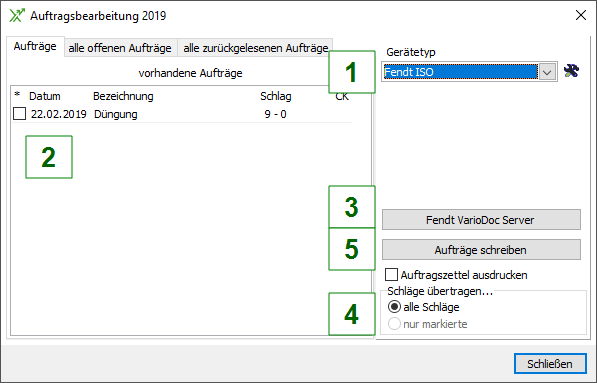
Task: Click the Datum column header
Action: coord(45,96)
